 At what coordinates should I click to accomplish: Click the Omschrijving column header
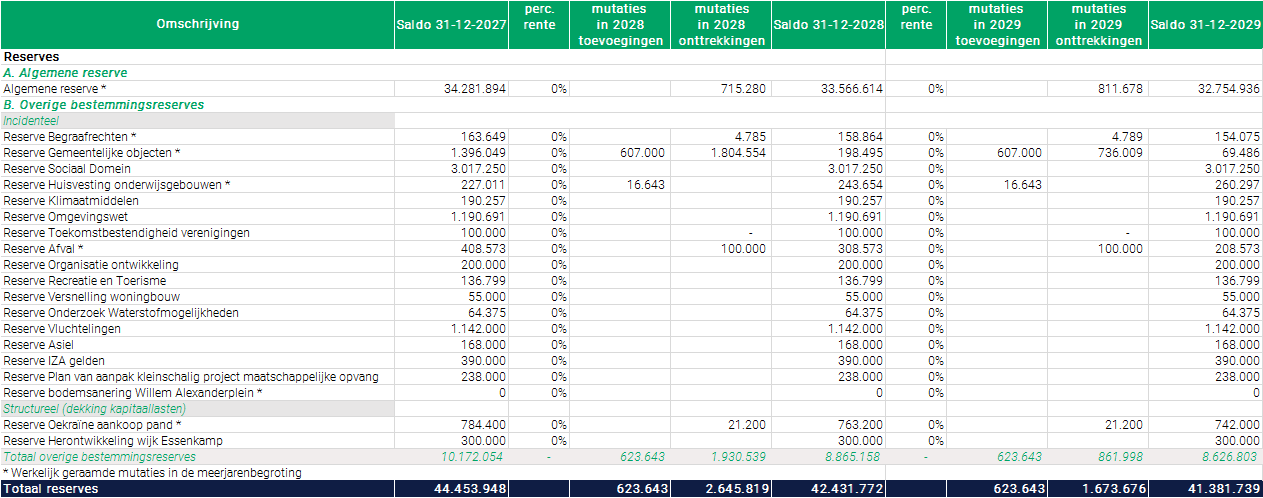[x=197, y=24]
